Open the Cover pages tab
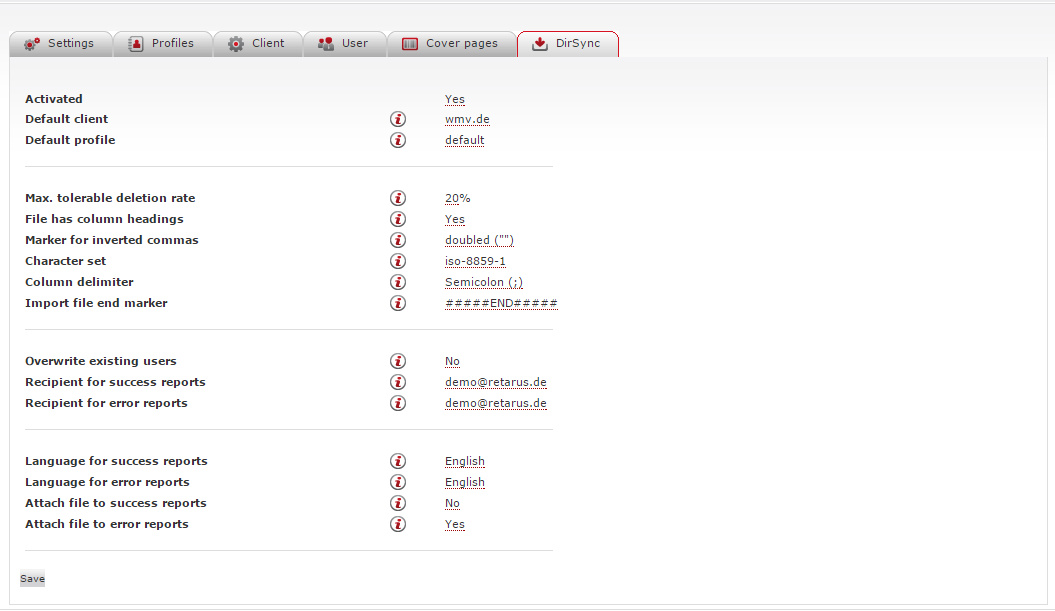 [452, 43]
